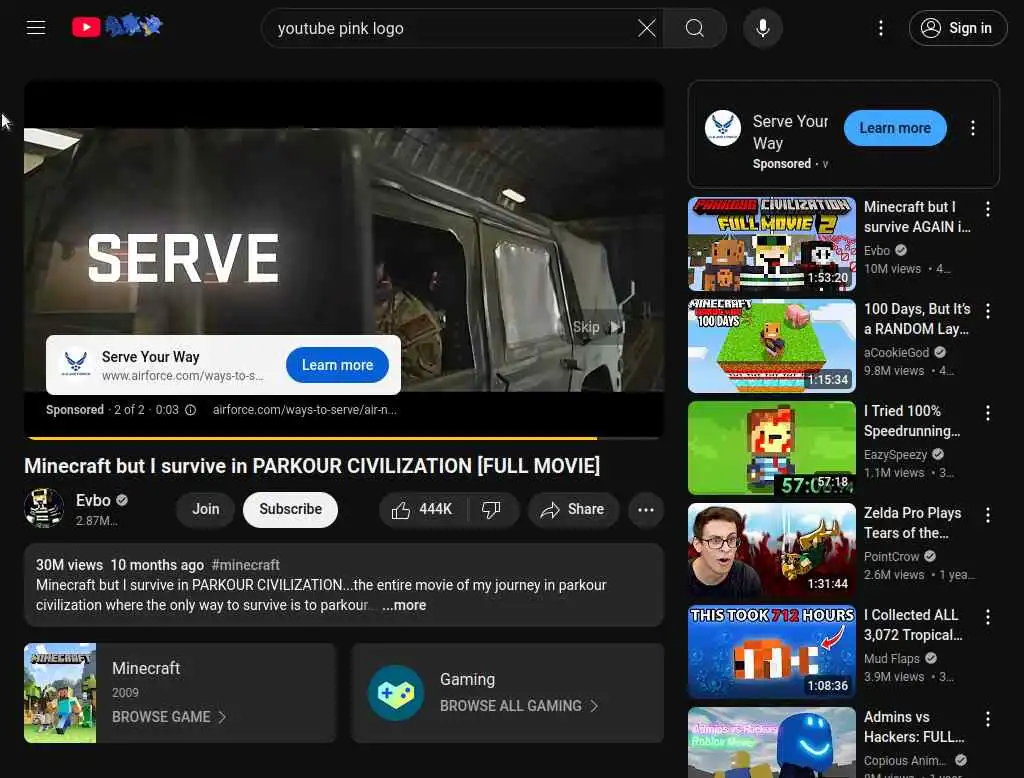
Task: Click Learn more in the sidebar ad card
Action: click(x=895, y=128)
